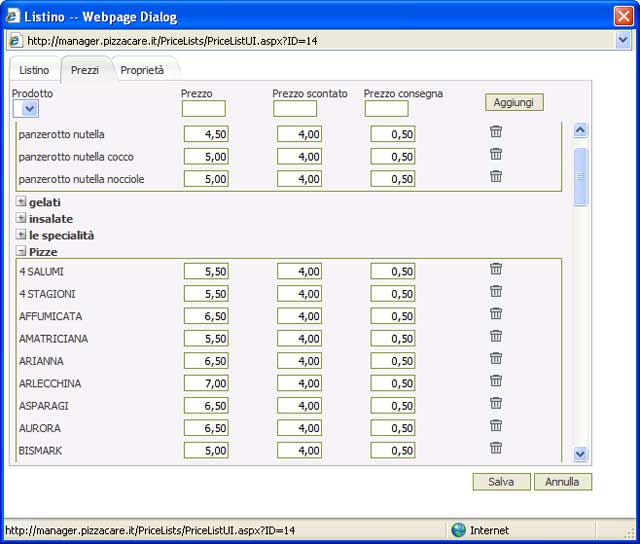Delete the panzerotto nutella row
640x544 pixels.
click(496, 131)
